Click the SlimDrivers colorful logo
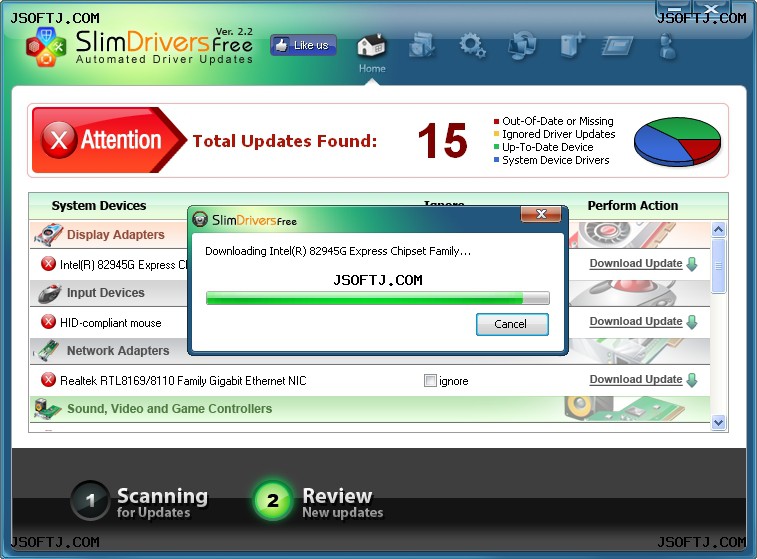This screenshot has width=757, height=559. 46,46
